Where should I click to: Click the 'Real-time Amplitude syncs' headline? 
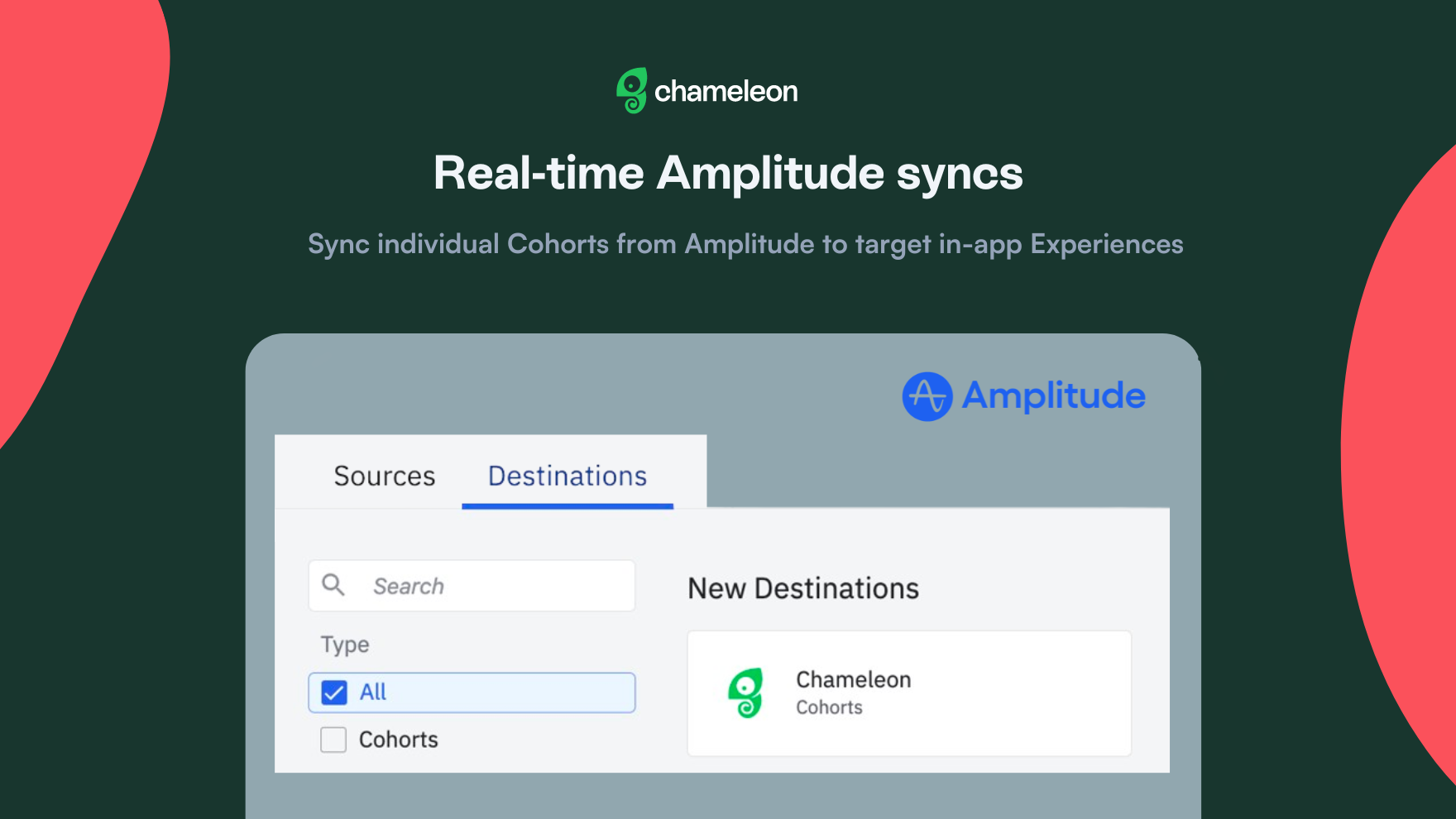[x=728, y=174]
